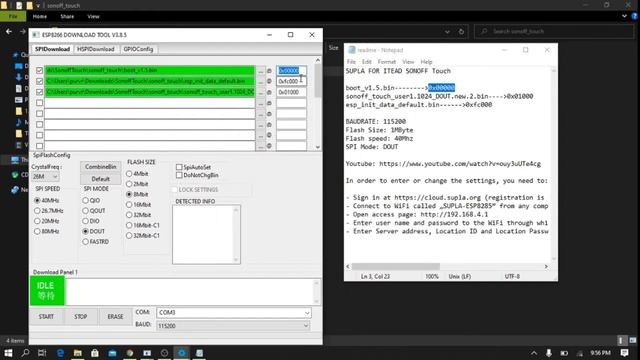Open Notepad Help menu

[426, 62]
